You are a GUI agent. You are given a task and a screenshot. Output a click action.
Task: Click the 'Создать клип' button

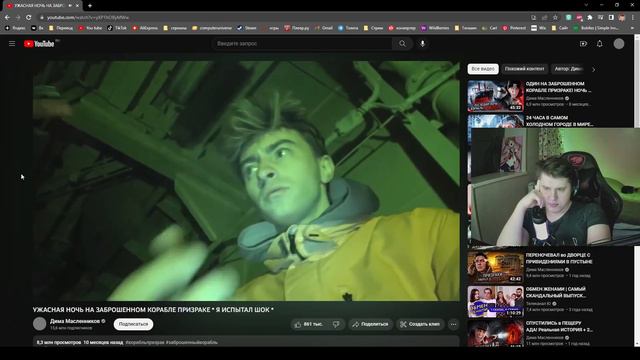click(420, 324)
